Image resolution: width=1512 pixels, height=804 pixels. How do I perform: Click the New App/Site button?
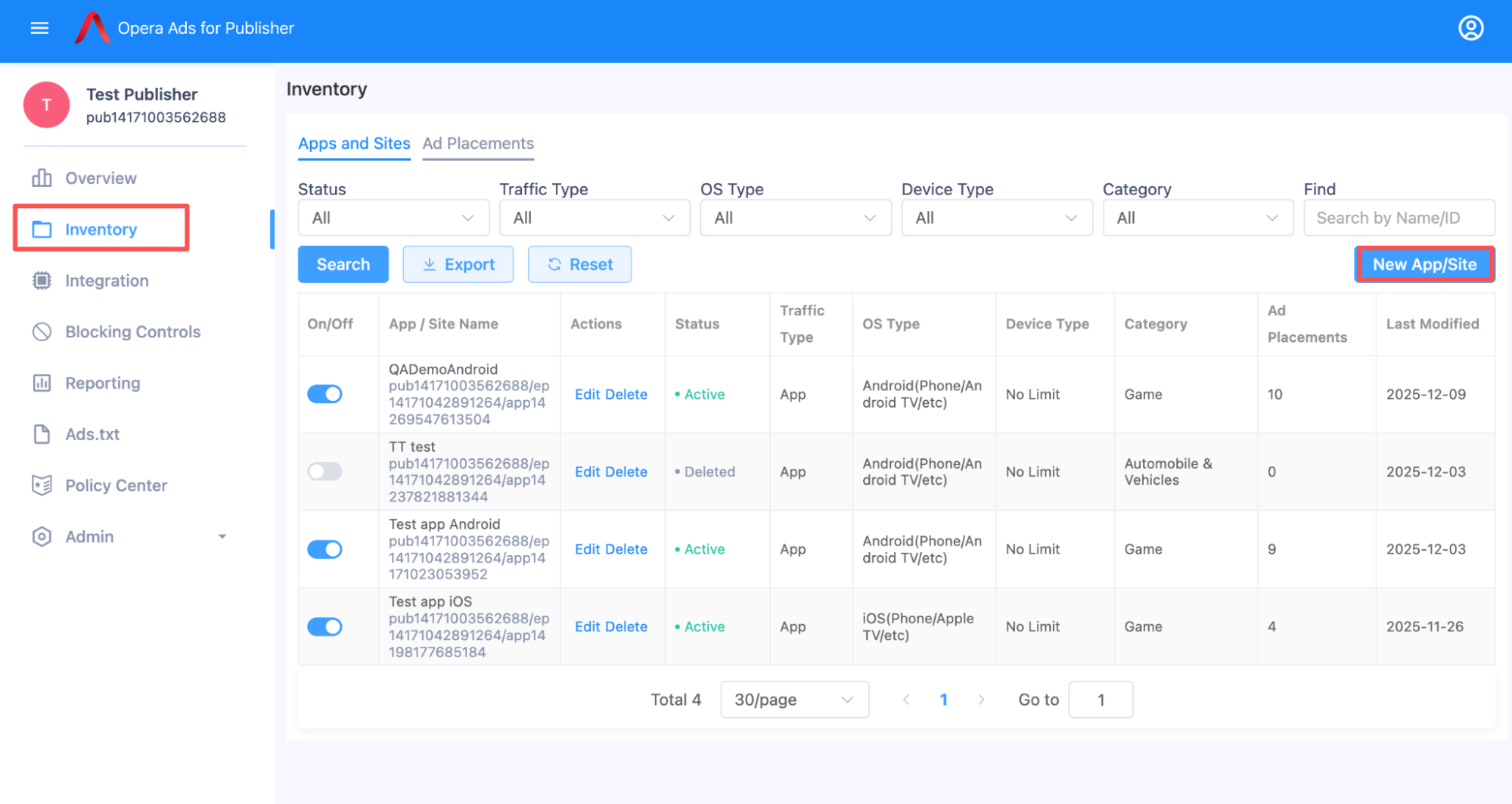(1424, 265)
